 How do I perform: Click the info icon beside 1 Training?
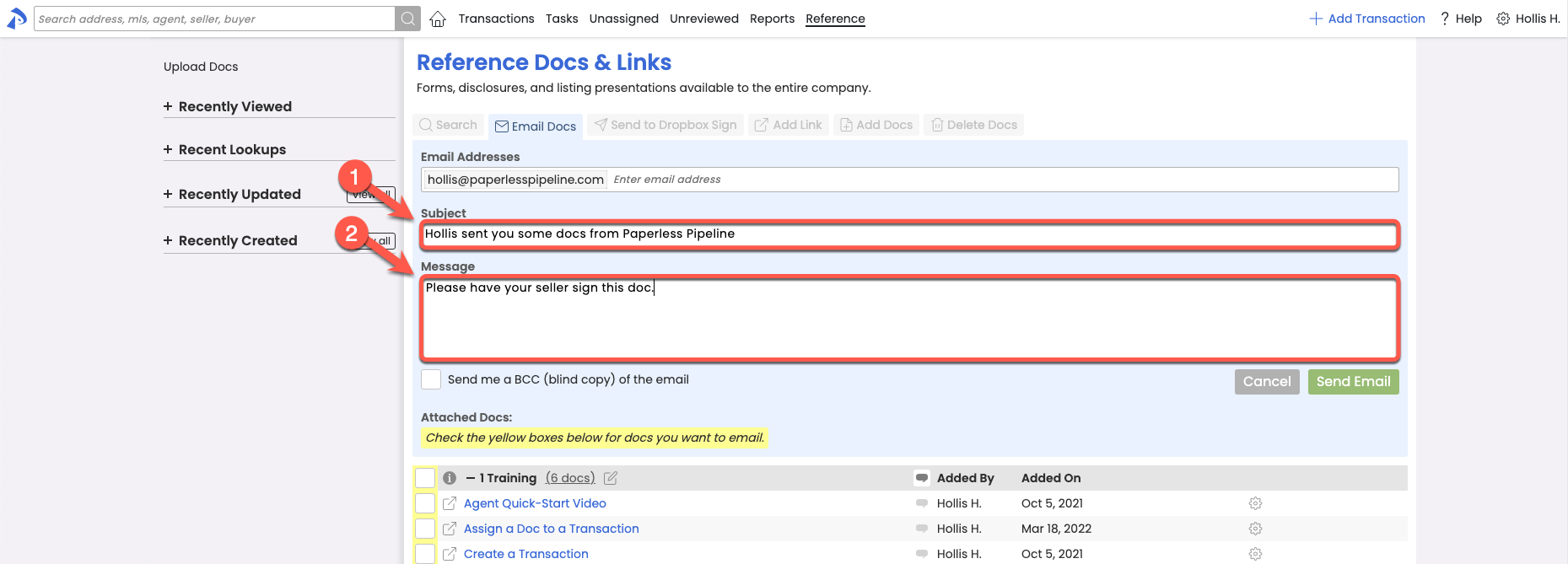coord(450,478)
